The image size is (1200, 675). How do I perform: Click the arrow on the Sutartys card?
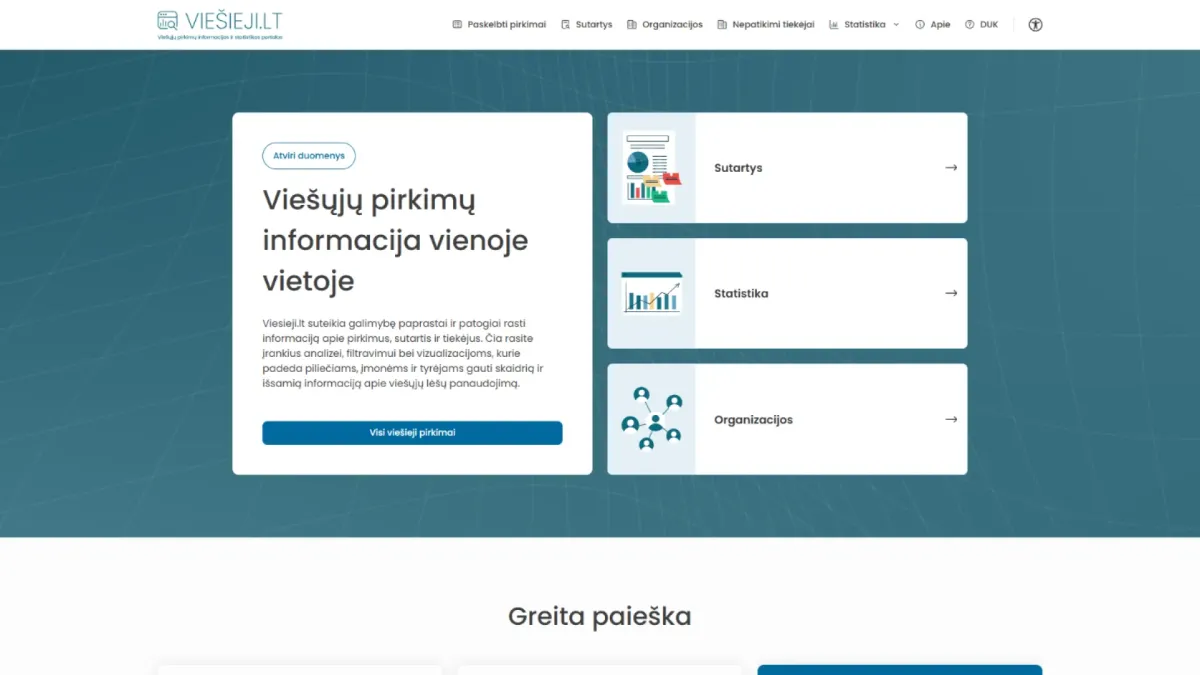[x=951, y=168]
